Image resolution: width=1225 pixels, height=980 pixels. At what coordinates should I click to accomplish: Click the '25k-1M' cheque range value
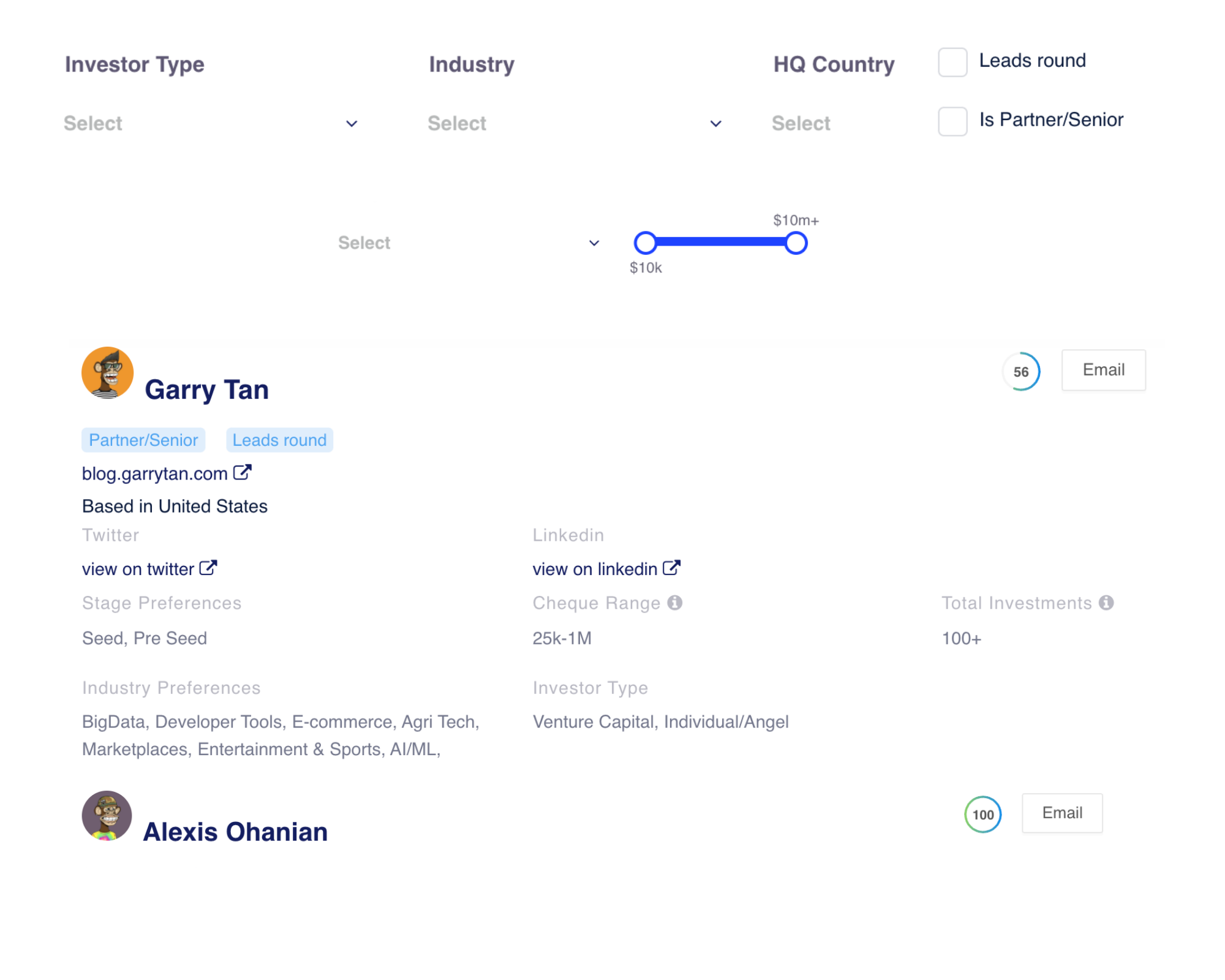(x=562, y=638)
